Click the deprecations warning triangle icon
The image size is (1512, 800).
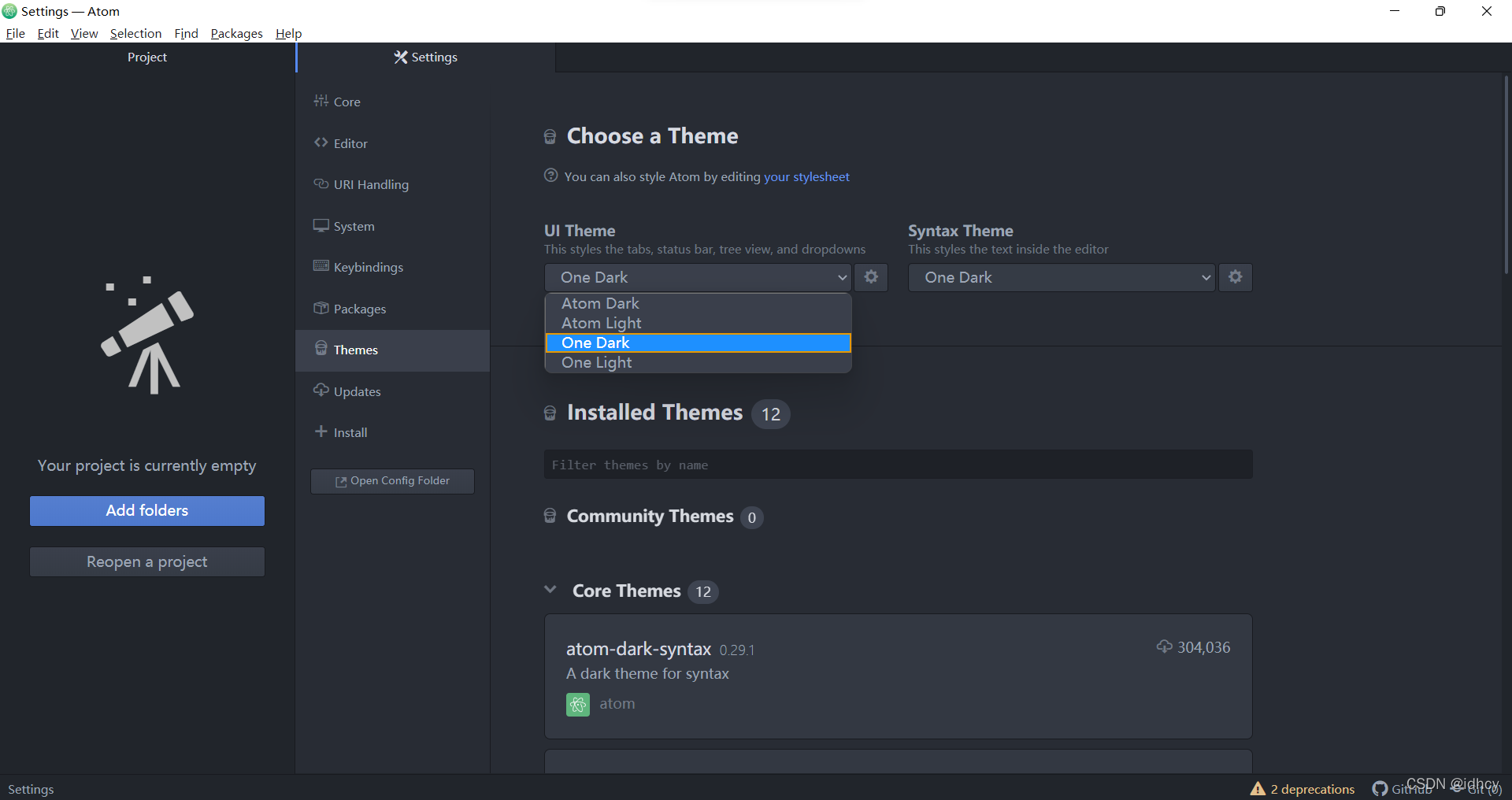click(1258, 788)
